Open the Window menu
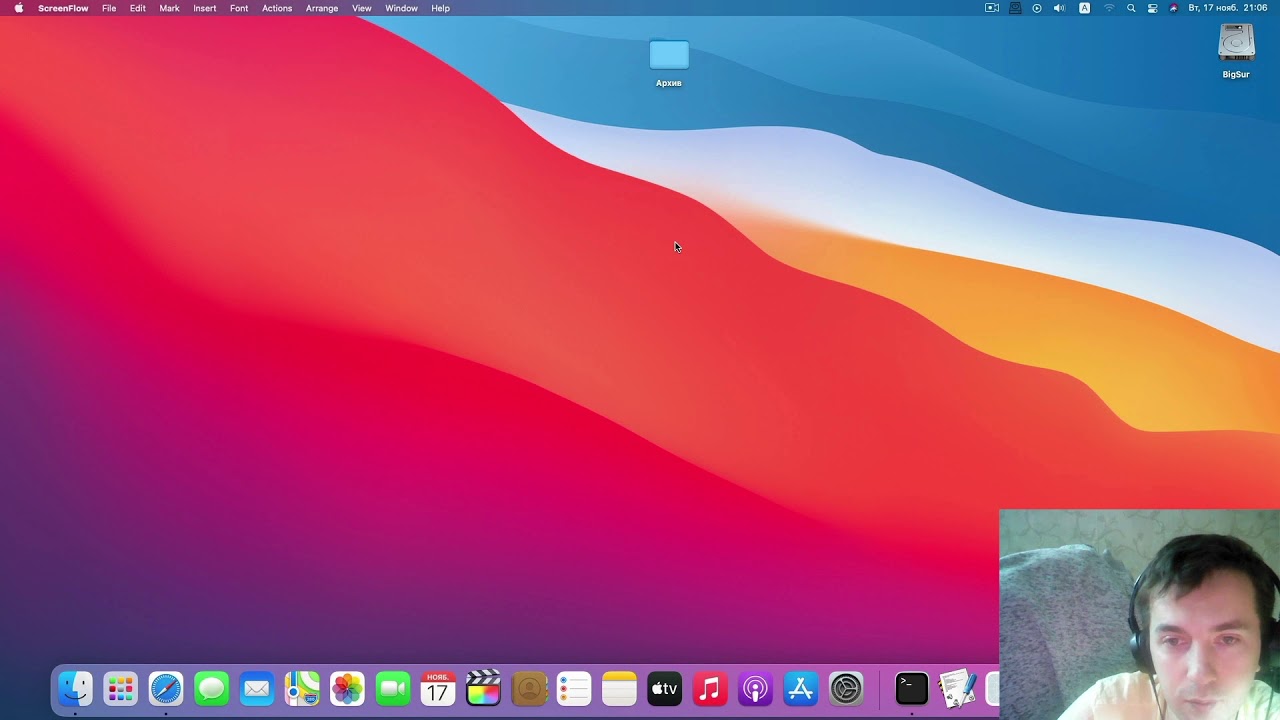 point(402,8)
